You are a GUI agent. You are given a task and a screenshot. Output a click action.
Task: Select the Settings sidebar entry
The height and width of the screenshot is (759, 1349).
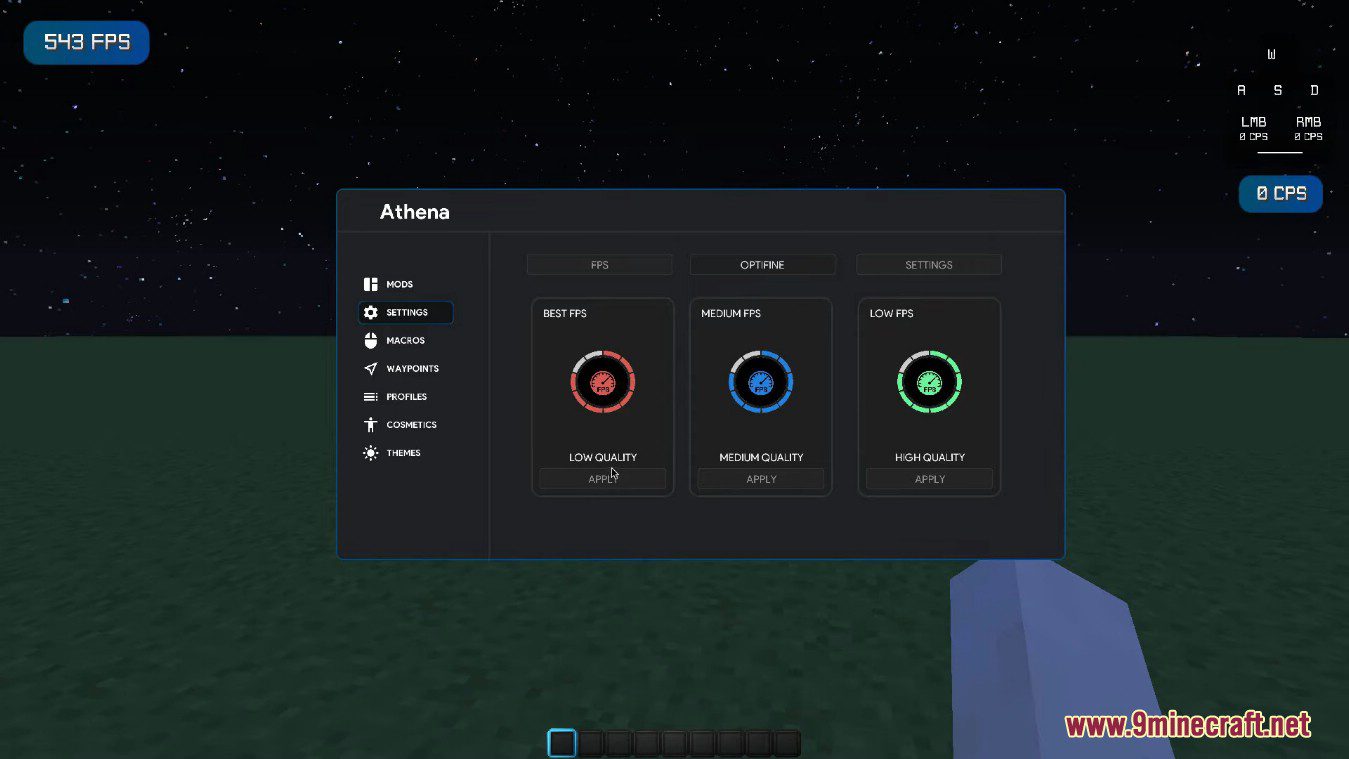coord(406,312)
